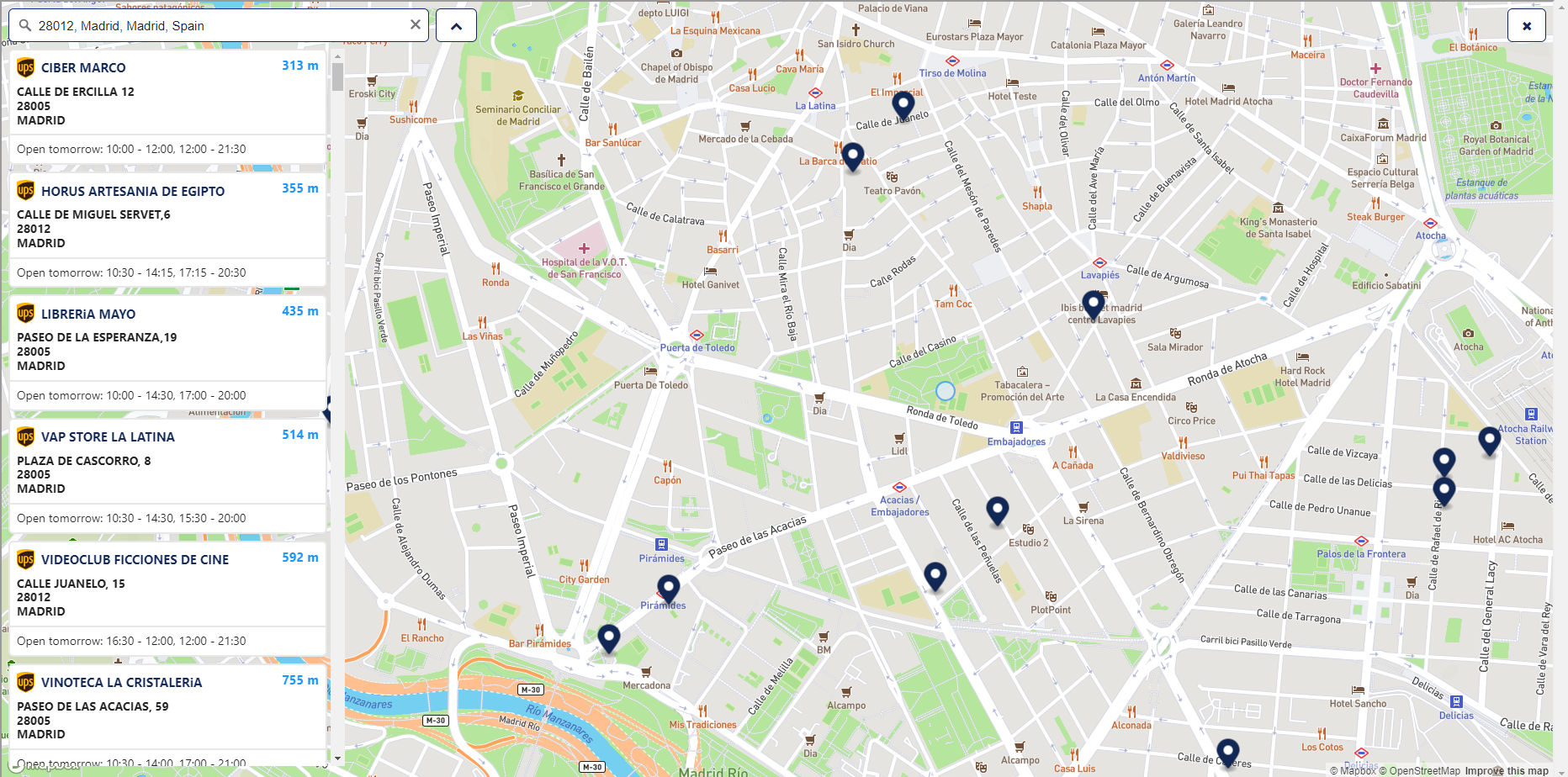Select HORUS ARTESANIA DE EGIPTO result
Viewport: 1568px width, 777px height.
tap(167, 230)
